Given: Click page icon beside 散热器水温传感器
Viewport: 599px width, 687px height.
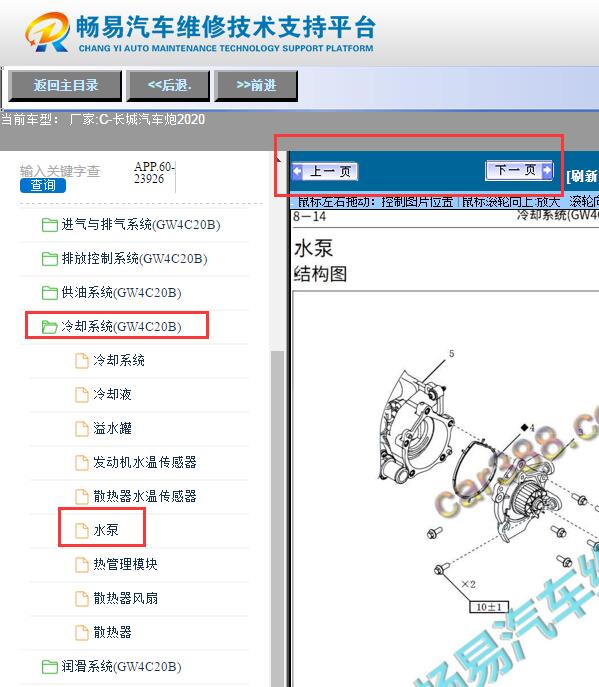Looking at the screenshot, I should tap(82, 497).
